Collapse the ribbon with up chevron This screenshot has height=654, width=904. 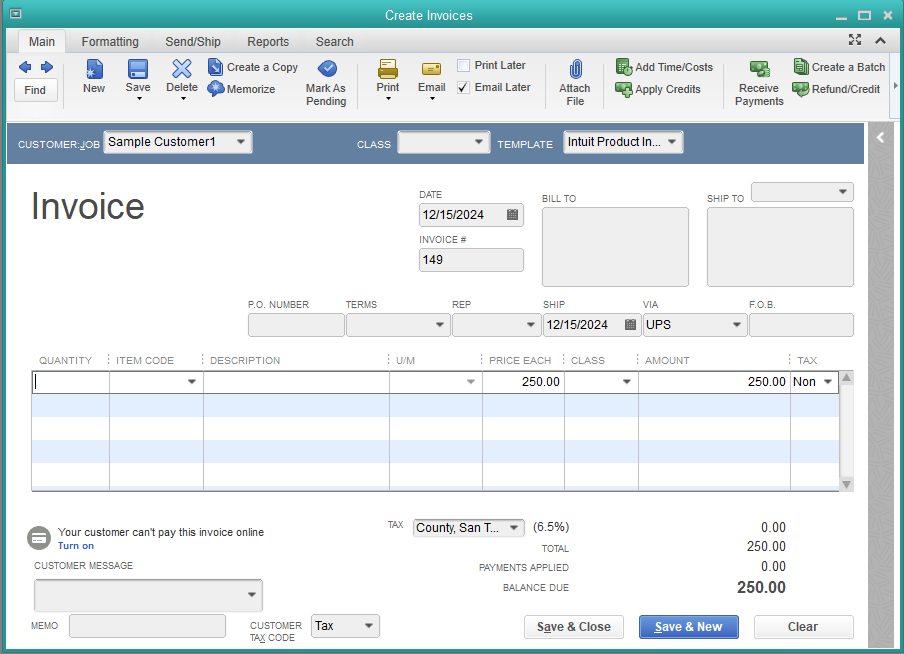pyautogui.click(x=880, y=40)
